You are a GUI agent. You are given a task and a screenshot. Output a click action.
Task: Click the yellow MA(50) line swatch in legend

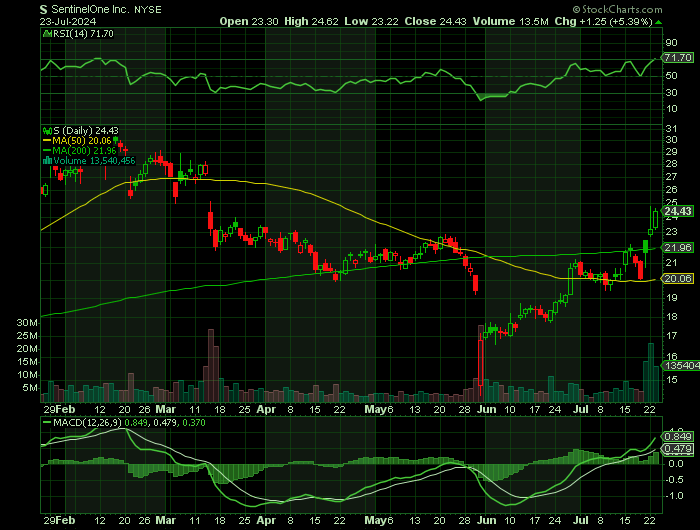(47, 141)
